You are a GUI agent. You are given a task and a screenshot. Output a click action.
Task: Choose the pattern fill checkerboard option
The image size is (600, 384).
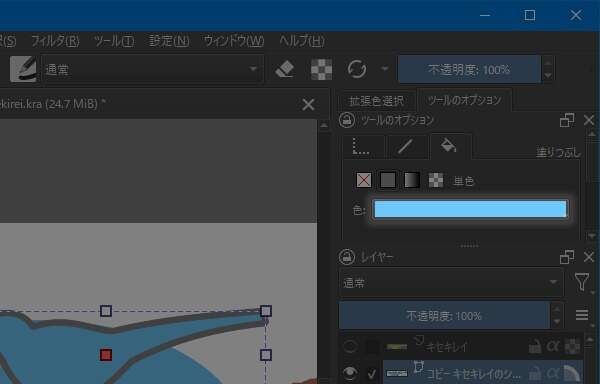click(x=436, y=180)
